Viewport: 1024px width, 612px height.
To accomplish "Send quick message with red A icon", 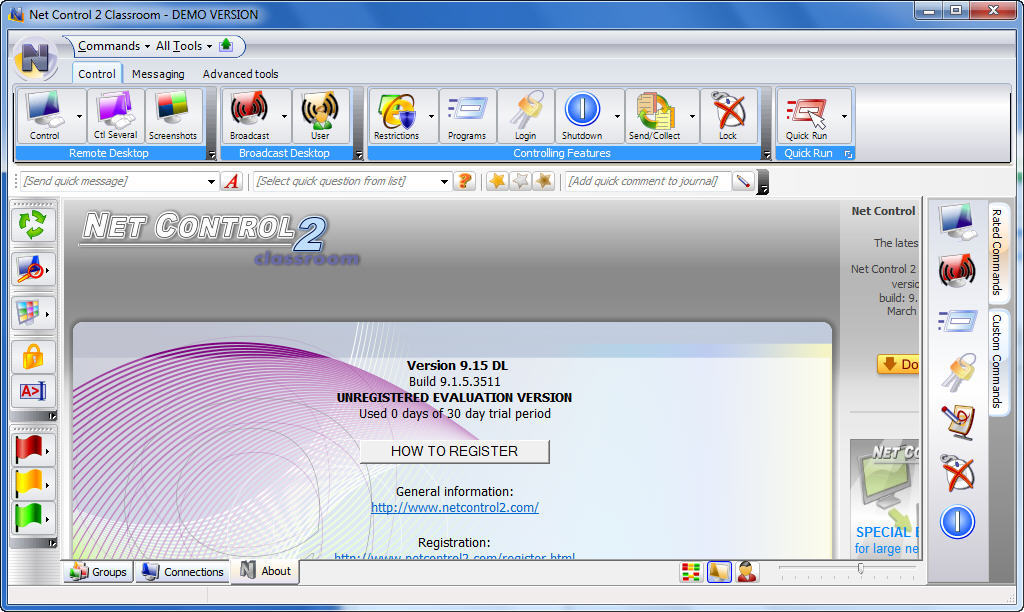I will pyautogui.click(x=232, y=181).
